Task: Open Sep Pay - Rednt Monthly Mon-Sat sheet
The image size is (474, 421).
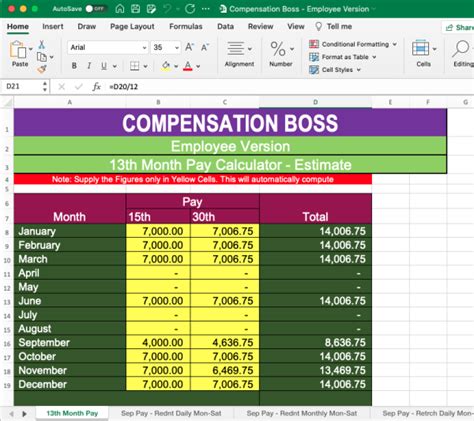Action: [x=302, y=413]
